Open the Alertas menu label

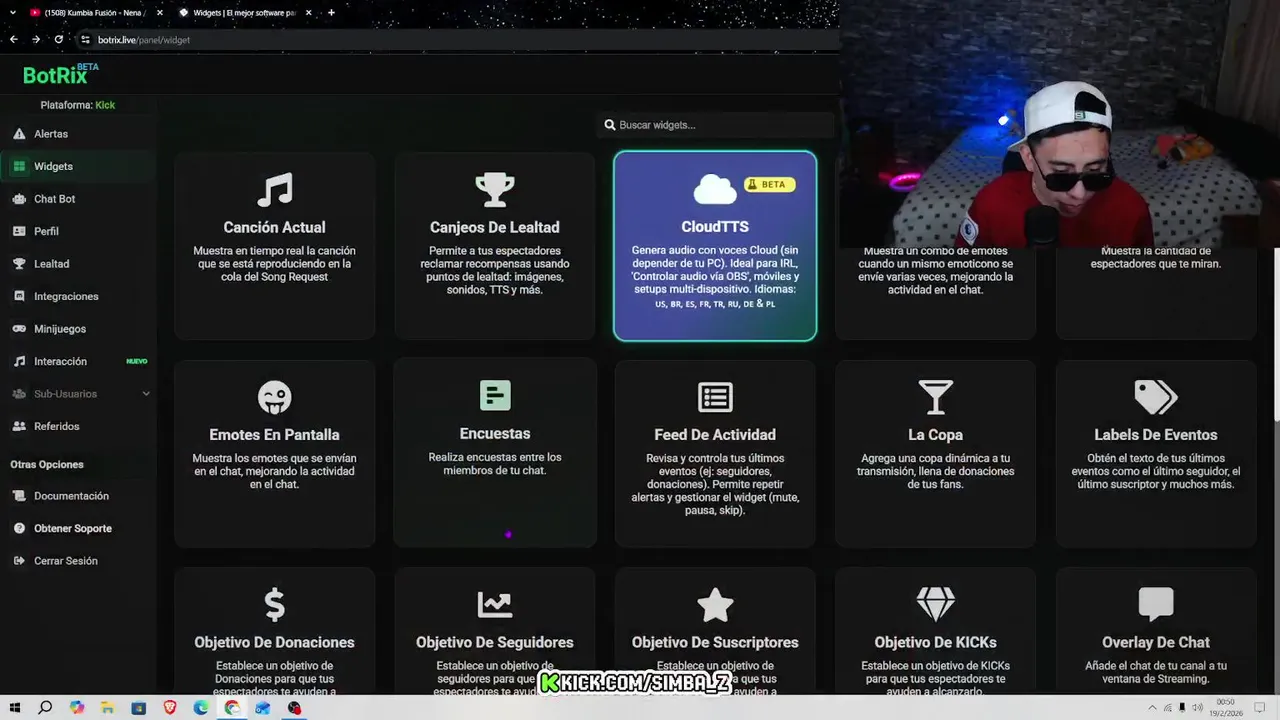pos(51,134)
